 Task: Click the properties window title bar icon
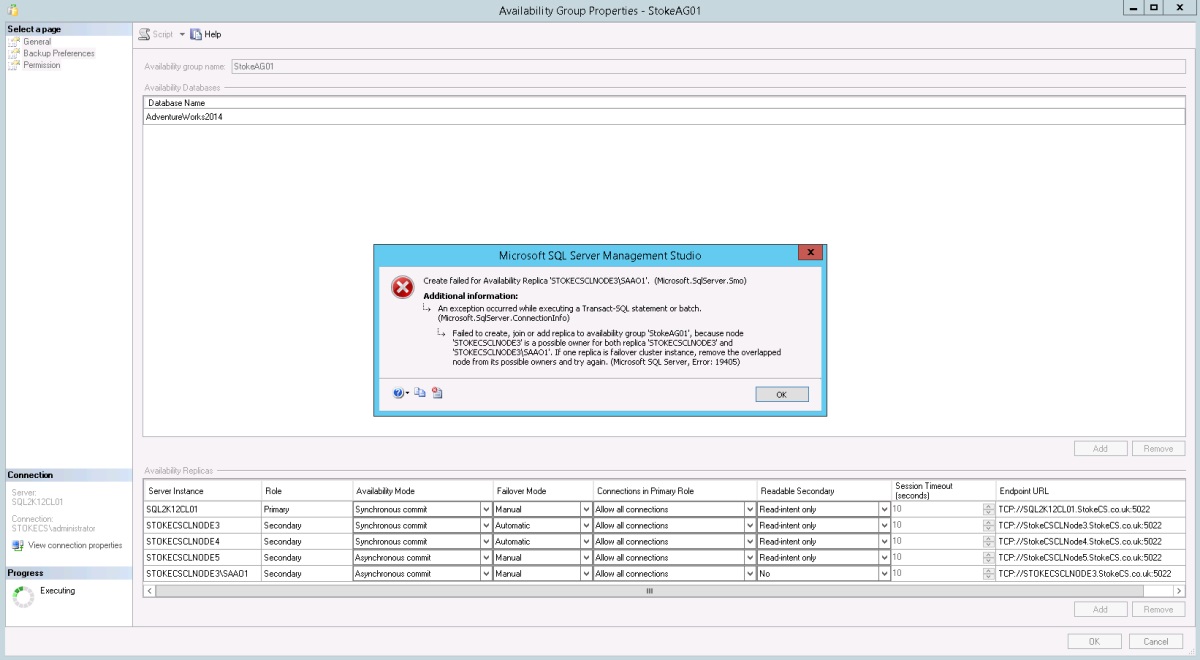click(12, 9)
